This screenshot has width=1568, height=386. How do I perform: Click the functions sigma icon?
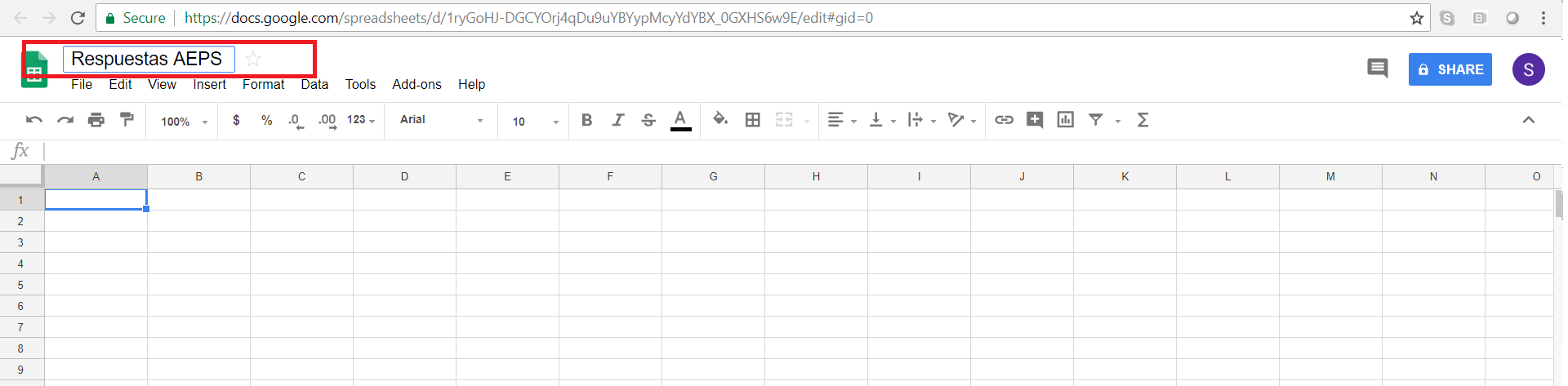coord(1143,120)
